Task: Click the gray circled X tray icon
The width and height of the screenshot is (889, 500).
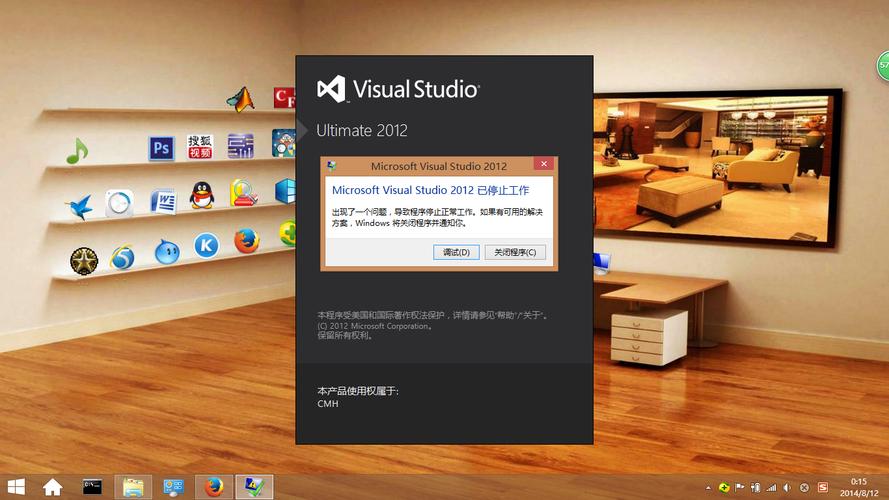Action: (x=804, y=487)
